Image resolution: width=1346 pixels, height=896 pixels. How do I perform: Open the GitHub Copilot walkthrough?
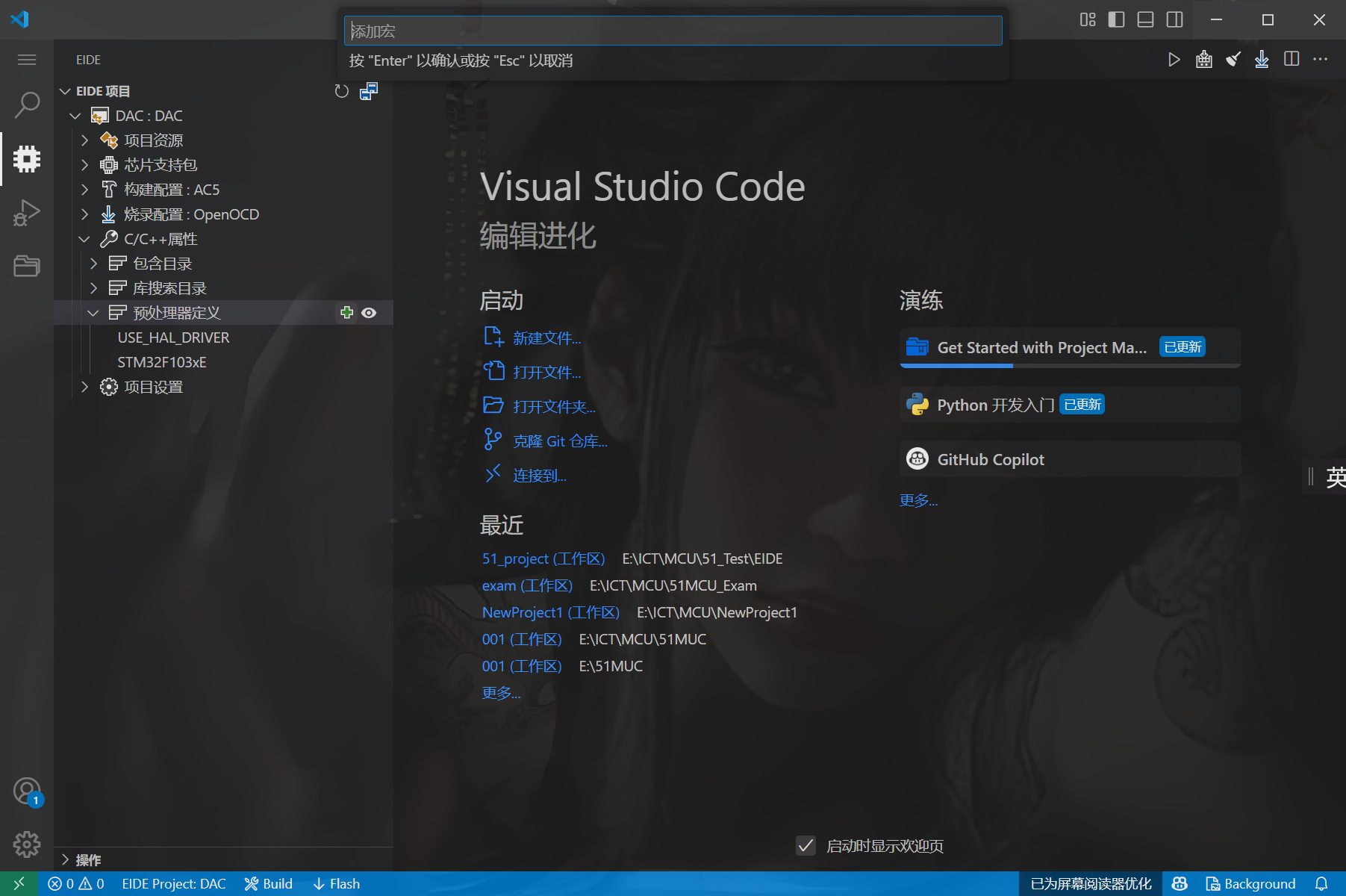tap(1070, 459)
